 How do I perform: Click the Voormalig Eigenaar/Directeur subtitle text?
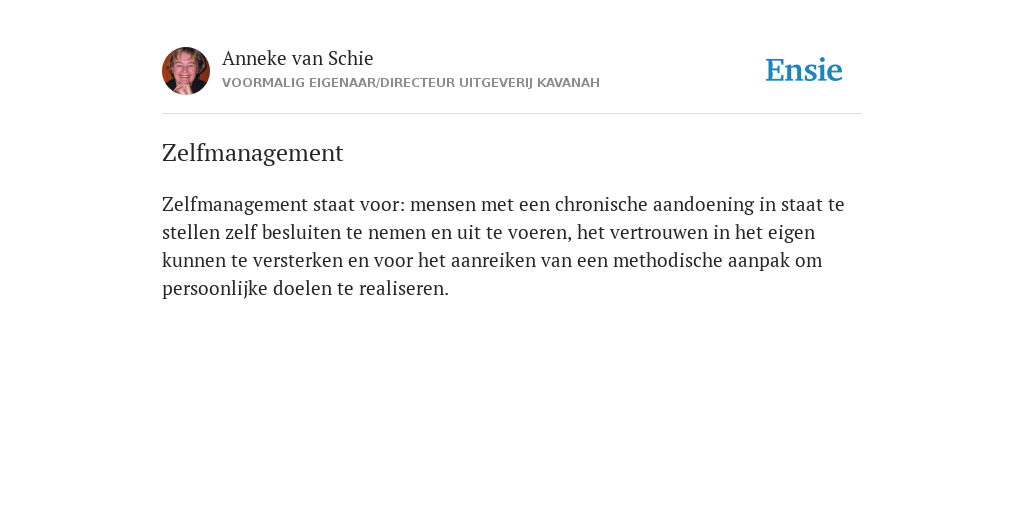pos(411,83)
